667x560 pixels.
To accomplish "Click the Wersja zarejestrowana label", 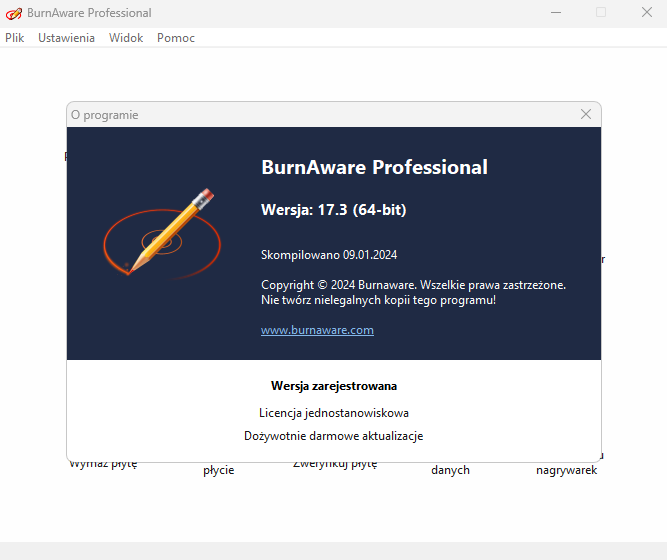I will [334, 386].
